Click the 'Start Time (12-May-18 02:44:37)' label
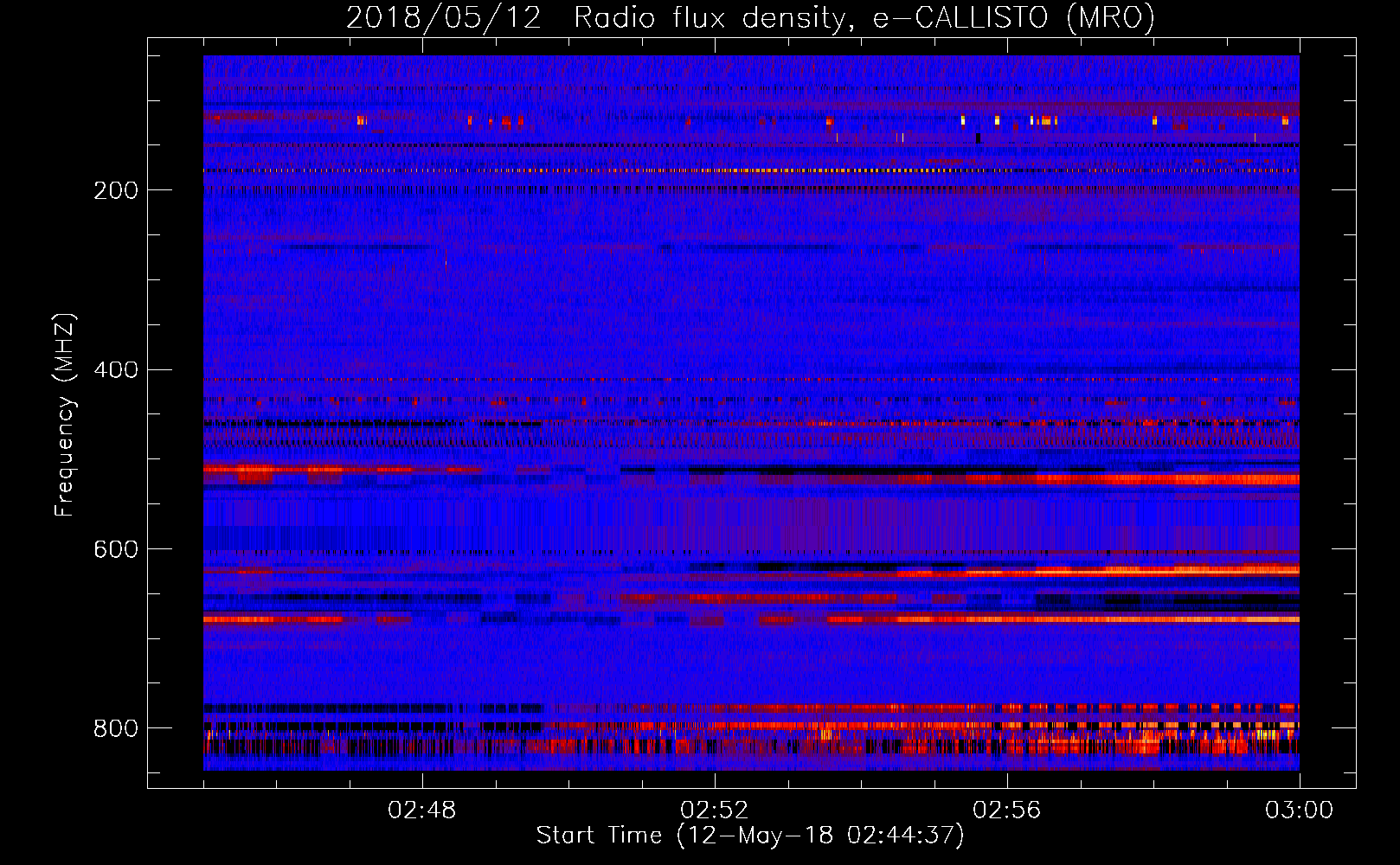 pos(750,836)
